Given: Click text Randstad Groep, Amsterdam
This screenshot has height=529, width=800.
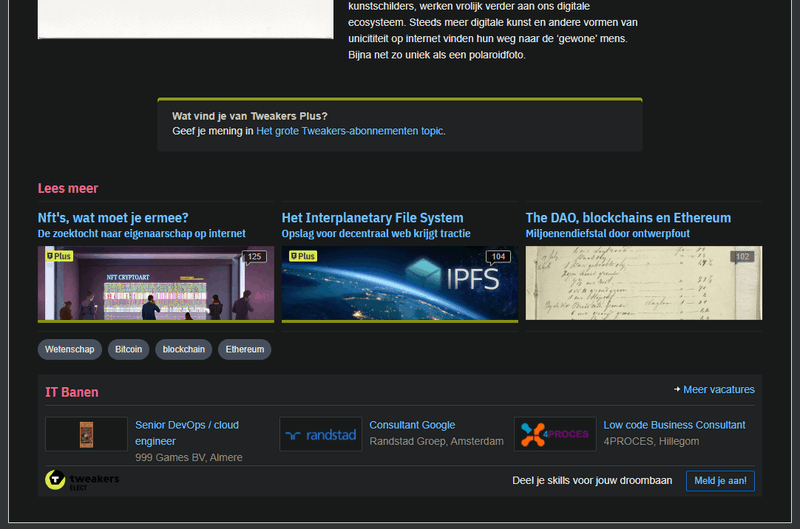Looking at the screenshot, I should [x=436, y=441].
